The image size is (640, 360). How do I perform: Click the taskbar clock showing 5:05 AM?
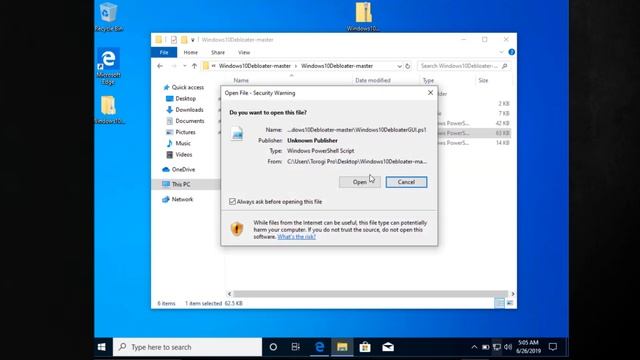click(528, 347)
